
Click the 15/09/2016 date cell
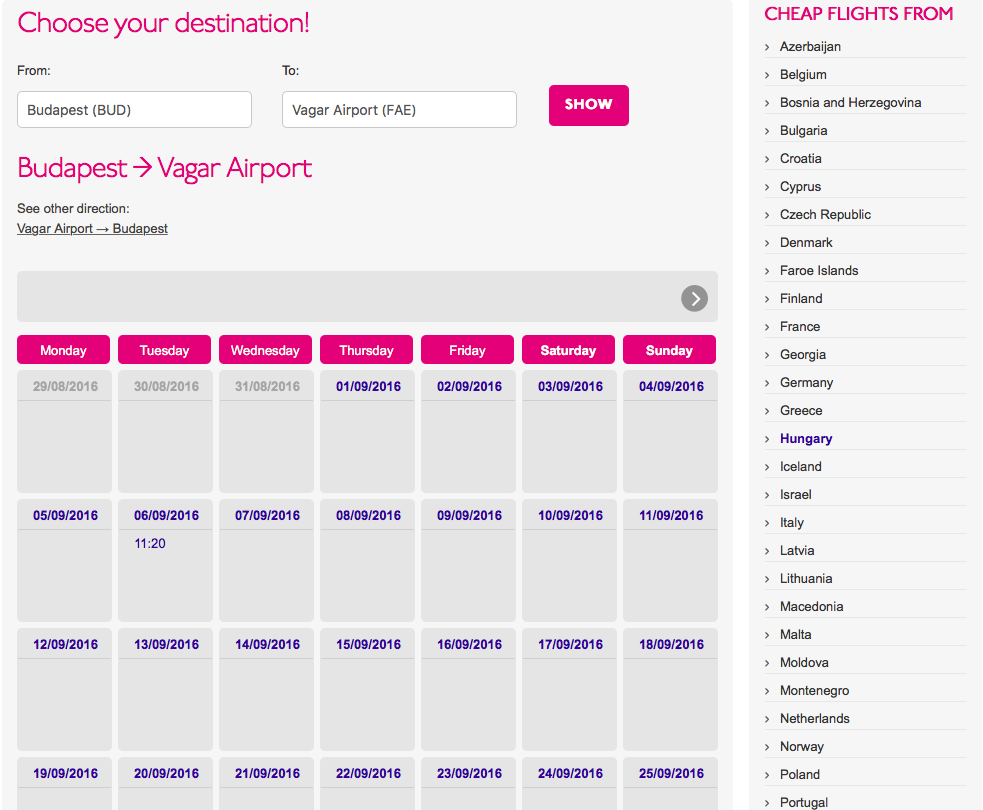pyautogui.click(x=367, y=690)
